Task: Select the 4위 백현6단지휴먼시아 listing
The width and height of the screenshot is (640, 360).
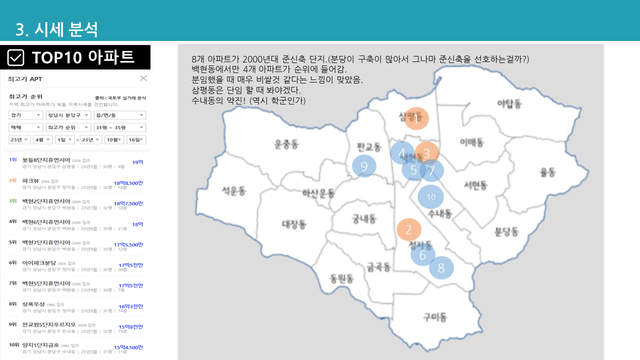Action: click(76, 224)
